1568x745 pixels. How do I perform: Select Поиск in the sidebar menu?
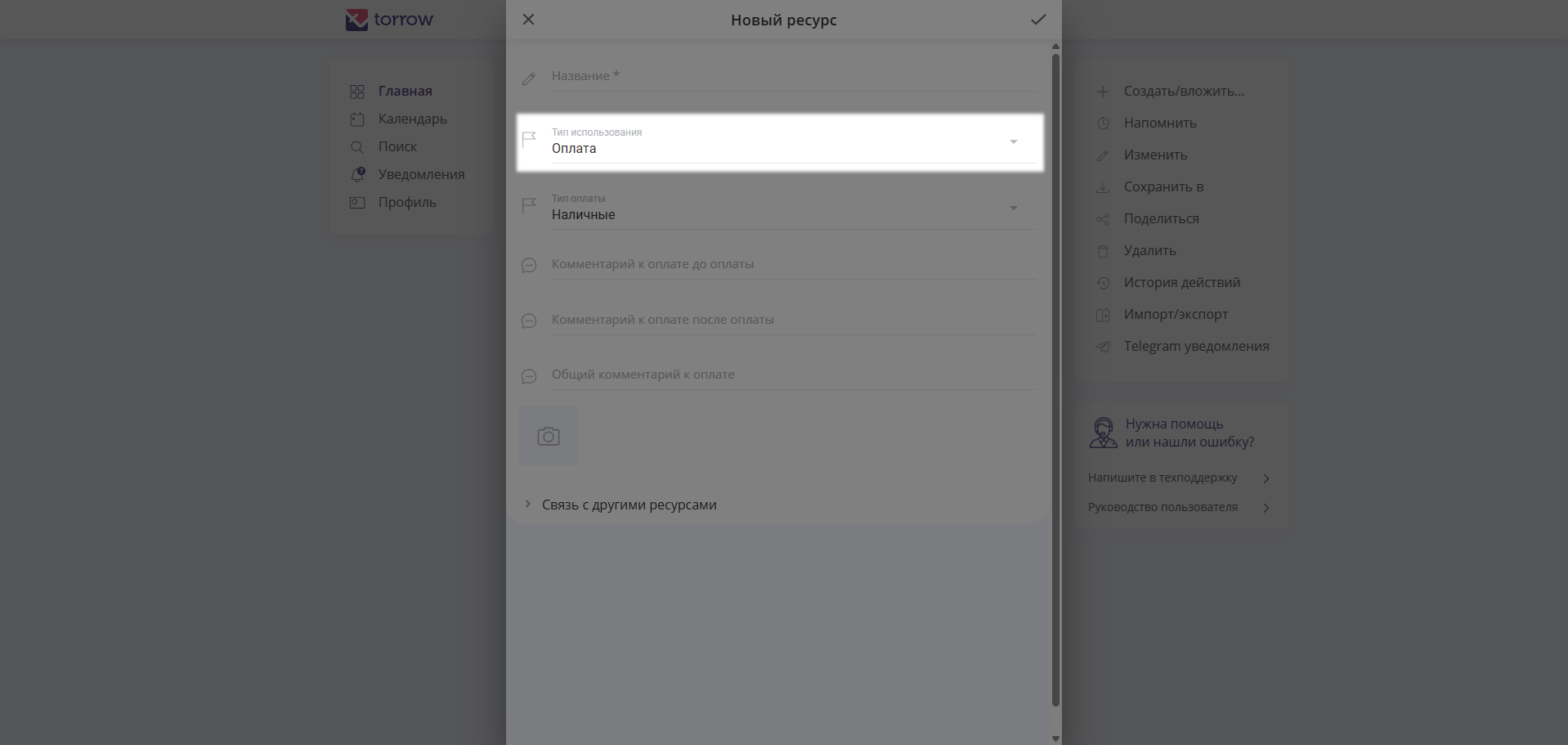397,146
